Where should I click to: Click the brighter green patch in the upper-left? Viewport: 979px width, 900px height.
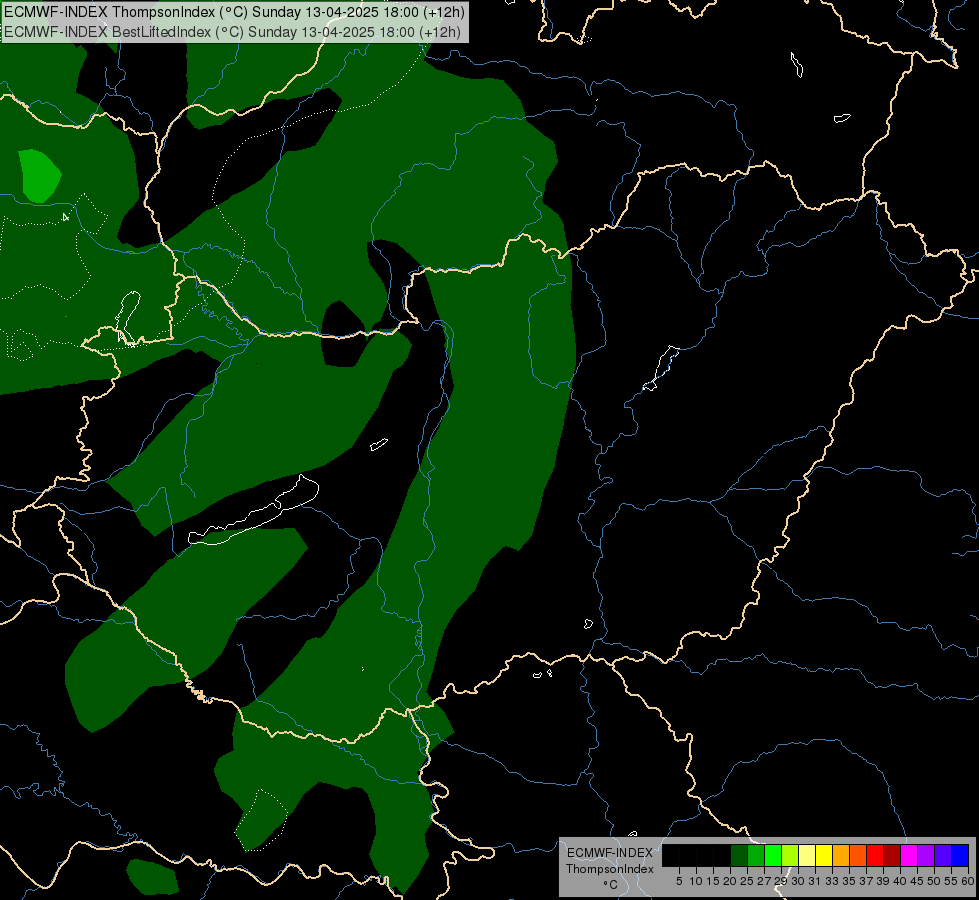tap(39, 176)
